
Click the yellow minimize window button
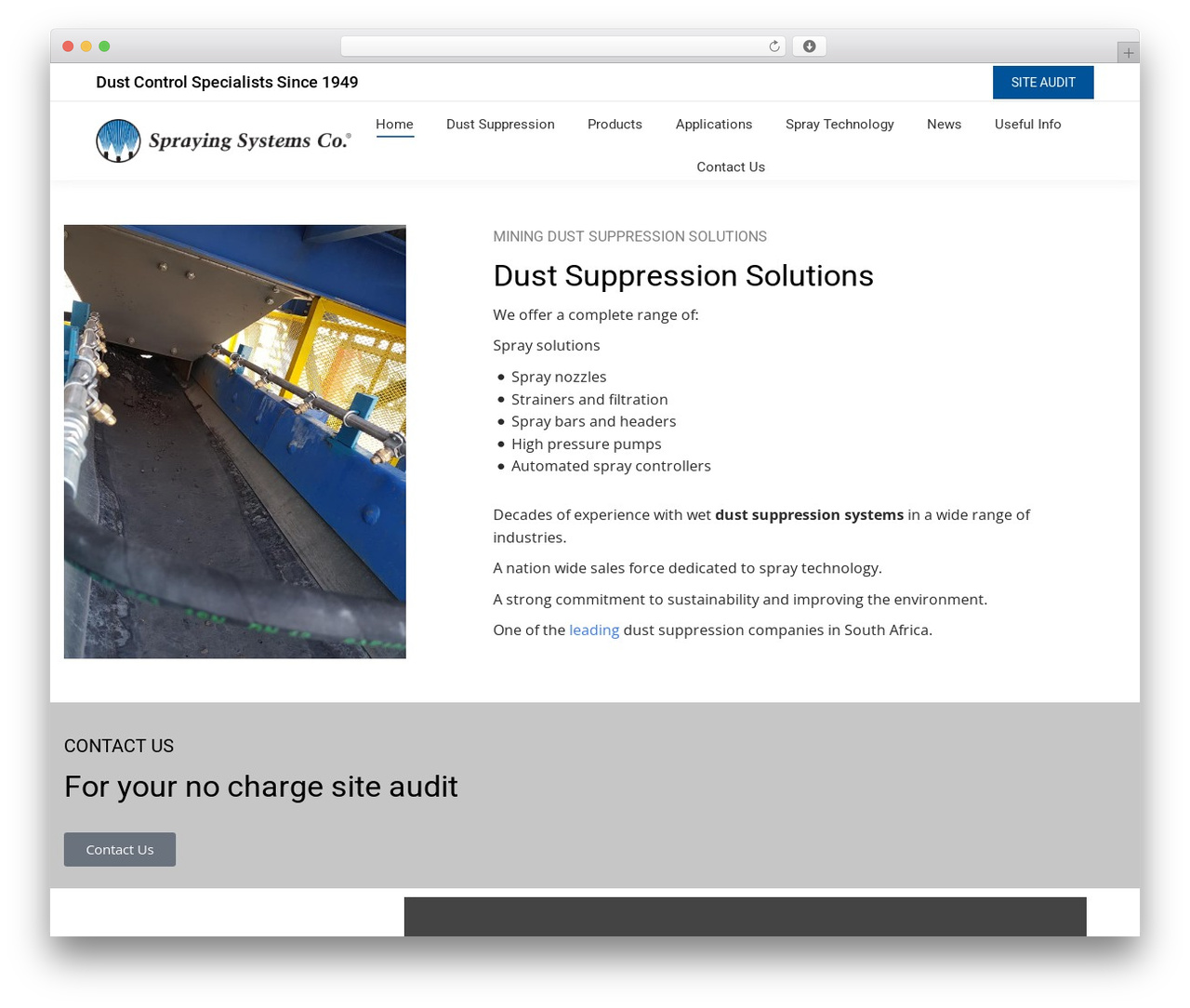coord(86,46)
